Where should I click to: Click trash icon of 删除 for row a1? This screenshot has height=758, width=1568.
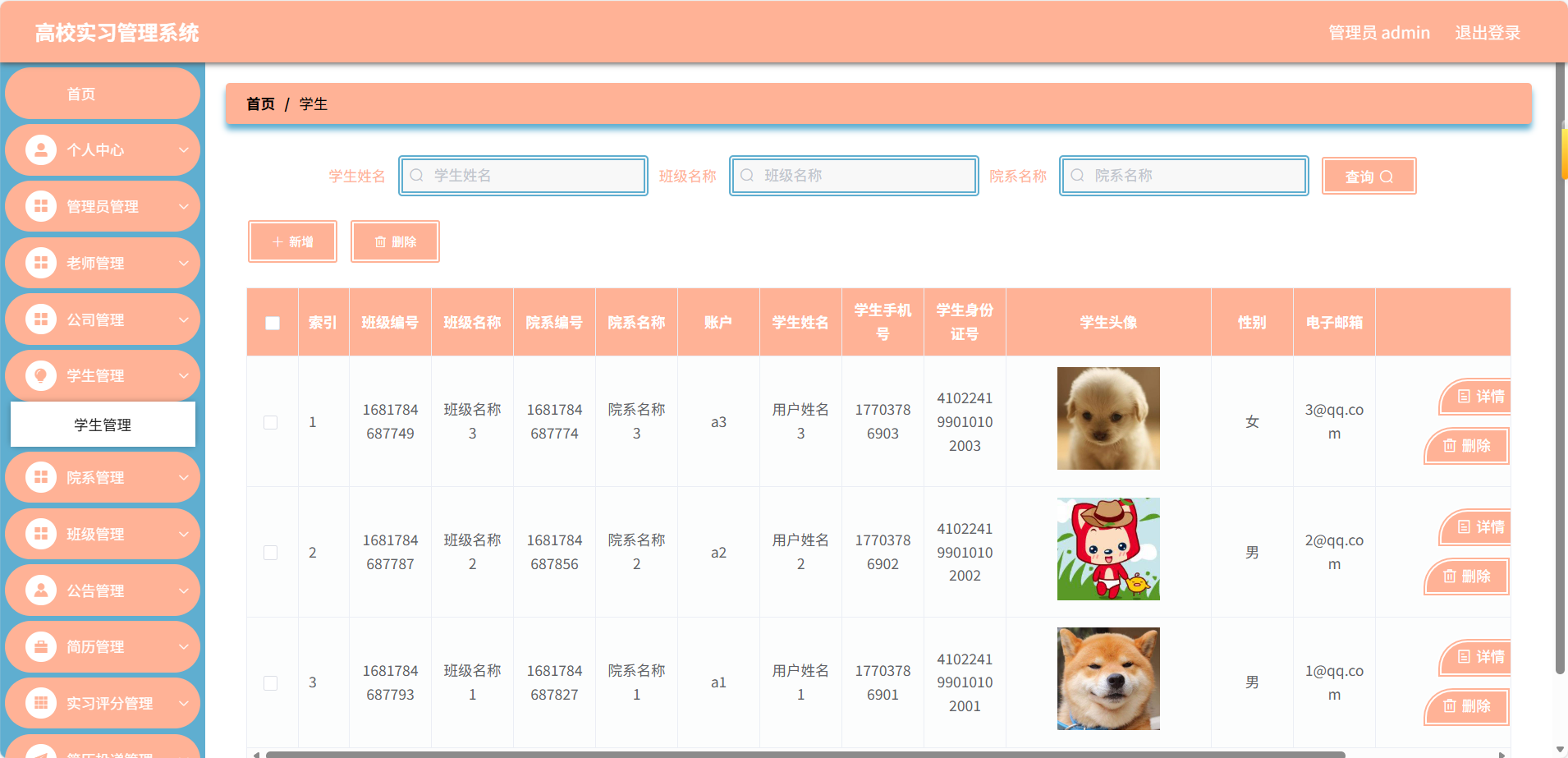click(x=1450, y=706)
